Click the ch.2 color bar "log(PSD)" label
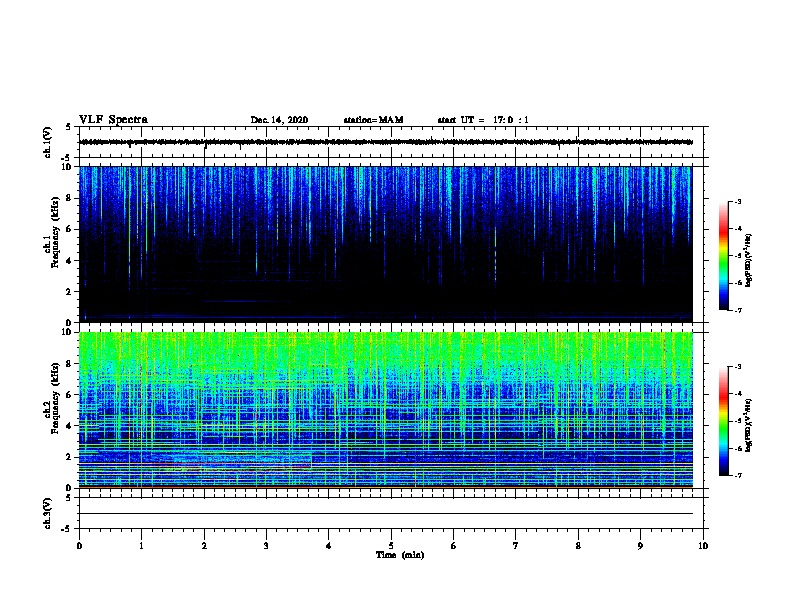The width and height of the screenshot is (792, 612). [x=748, y=425]
